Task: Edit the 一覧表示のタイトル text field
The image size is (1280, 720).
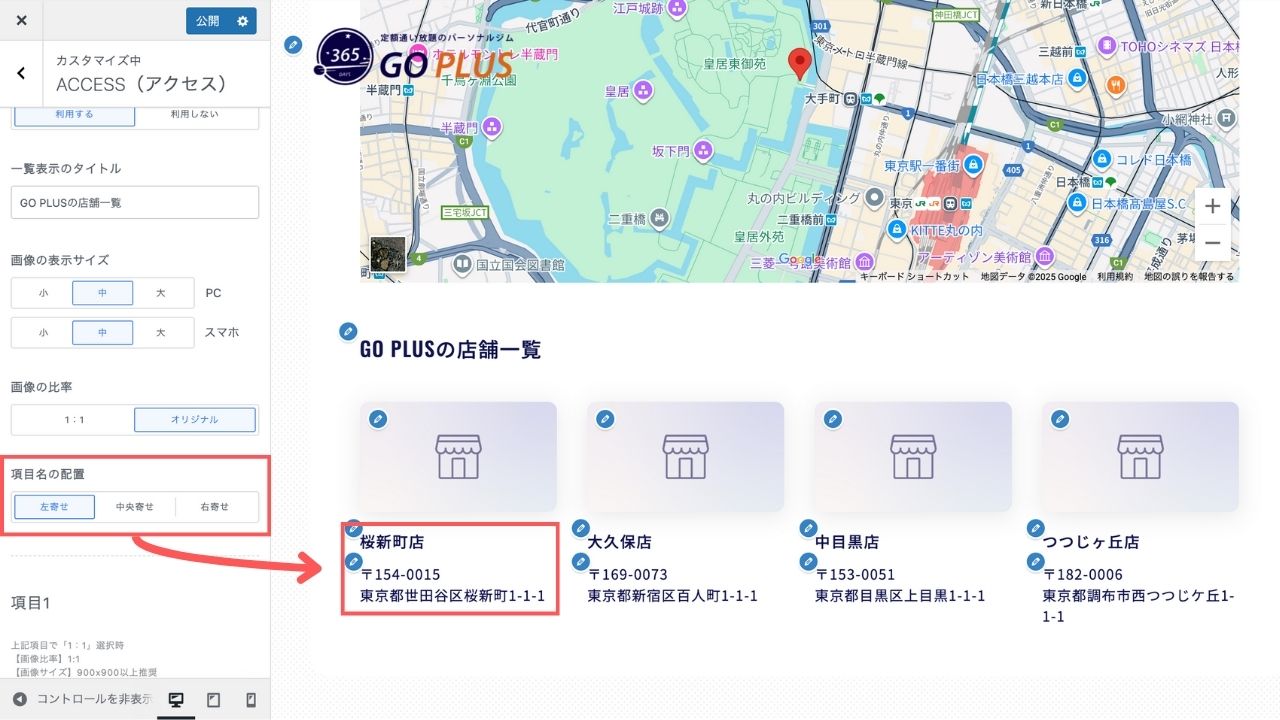Action: [x=135, y=202]
